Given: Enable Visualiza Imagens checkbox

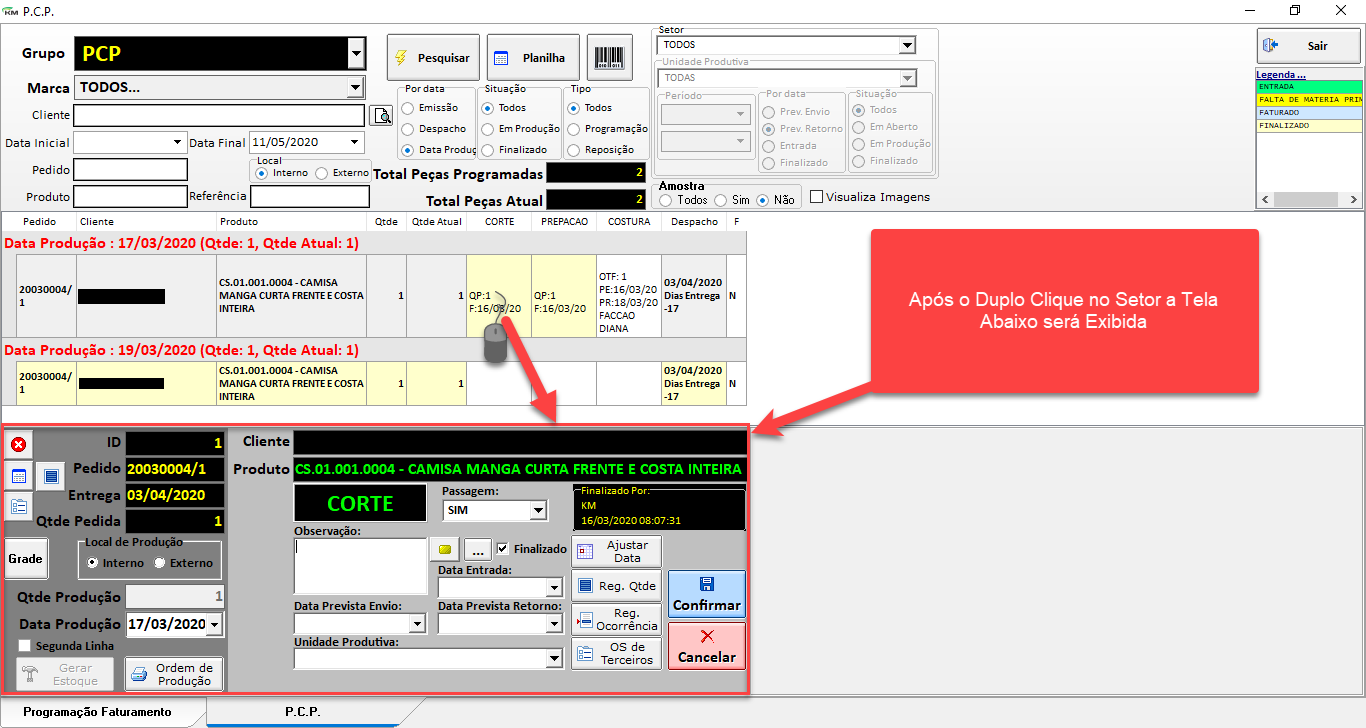Looking at the screenshot, I should 816,197.
